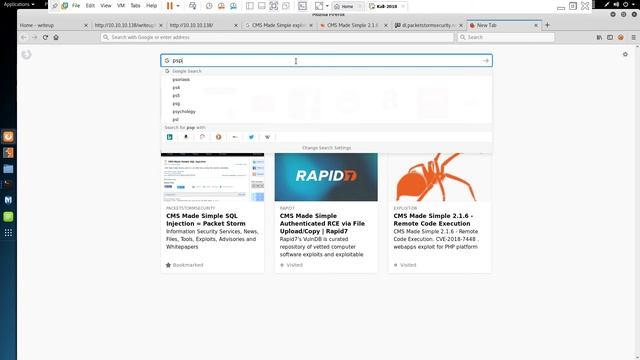Click the Firefox back arrow
This screenshot has width=640, height=360.
click(x=24, y=37)
